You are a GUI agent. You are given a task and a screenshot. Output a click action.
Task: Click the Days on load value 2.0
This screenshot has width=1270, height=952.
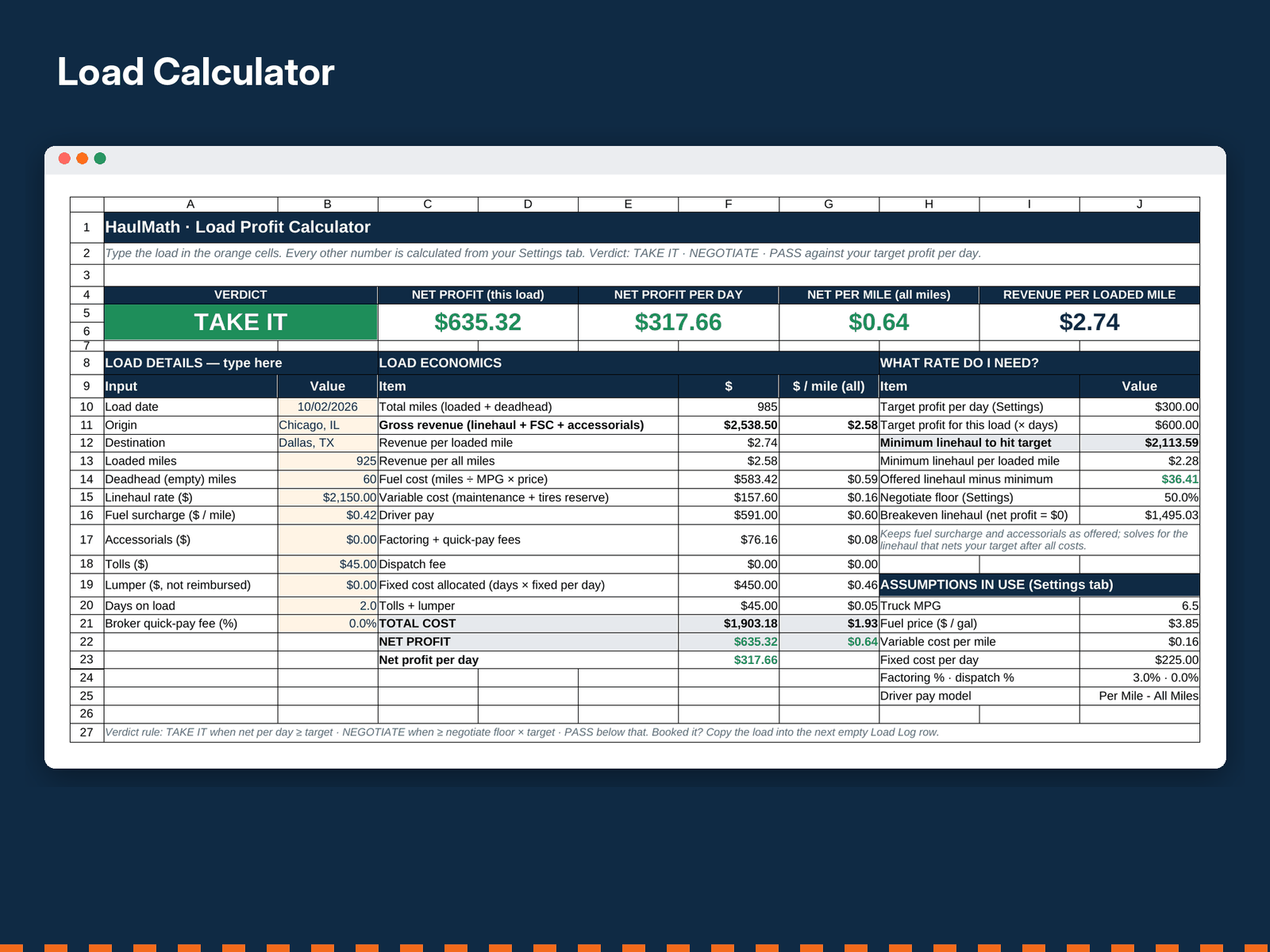click(328, 605)
